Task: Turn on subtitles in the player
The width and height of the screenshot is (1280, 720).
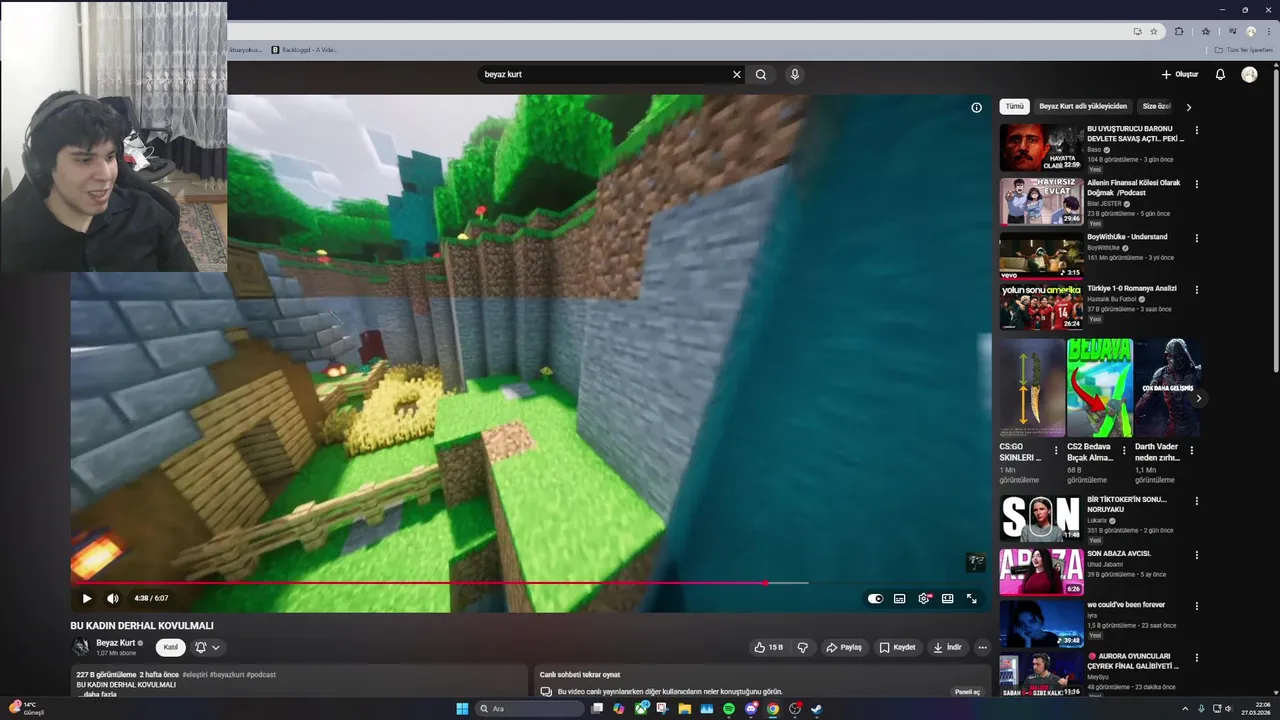Action: click(x=899, y=598)
